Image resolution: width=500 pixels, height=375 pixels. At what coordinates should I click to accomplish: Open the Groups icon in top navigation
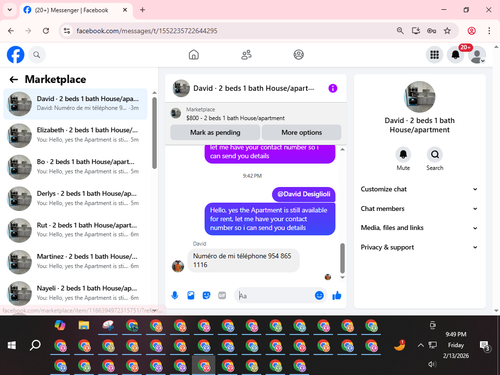(299, 55)
